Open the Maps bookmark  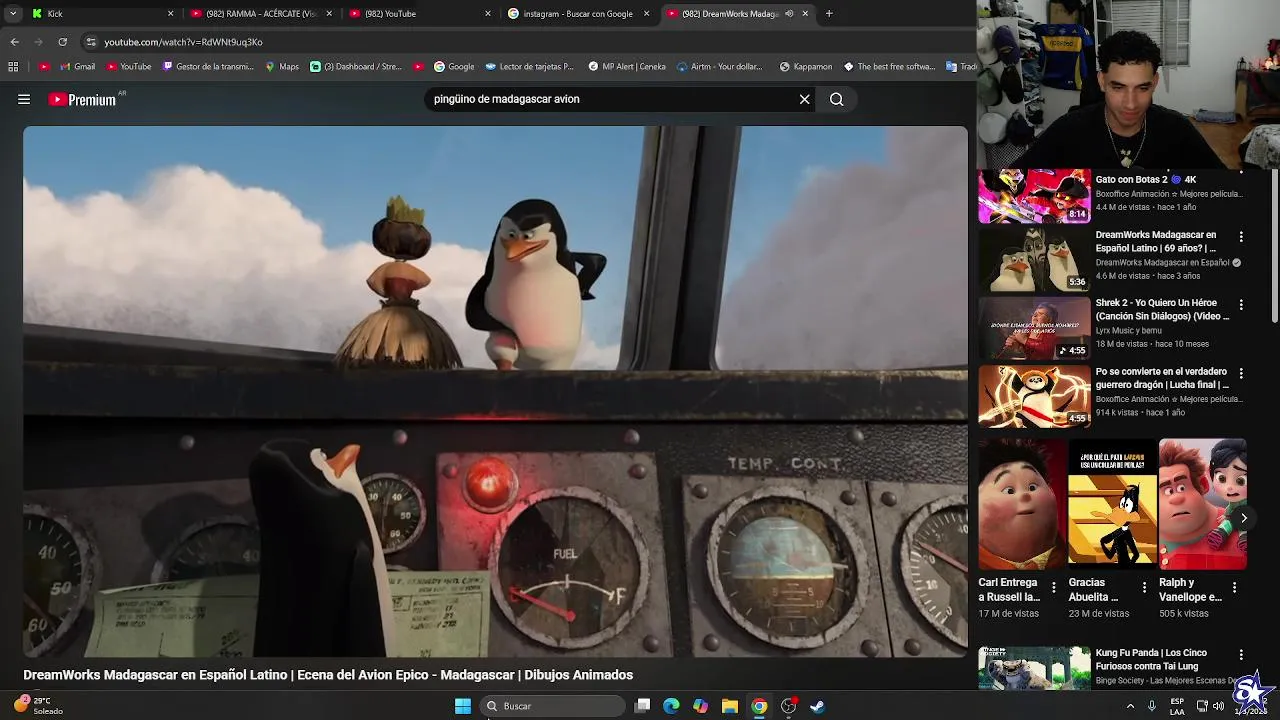282,67
